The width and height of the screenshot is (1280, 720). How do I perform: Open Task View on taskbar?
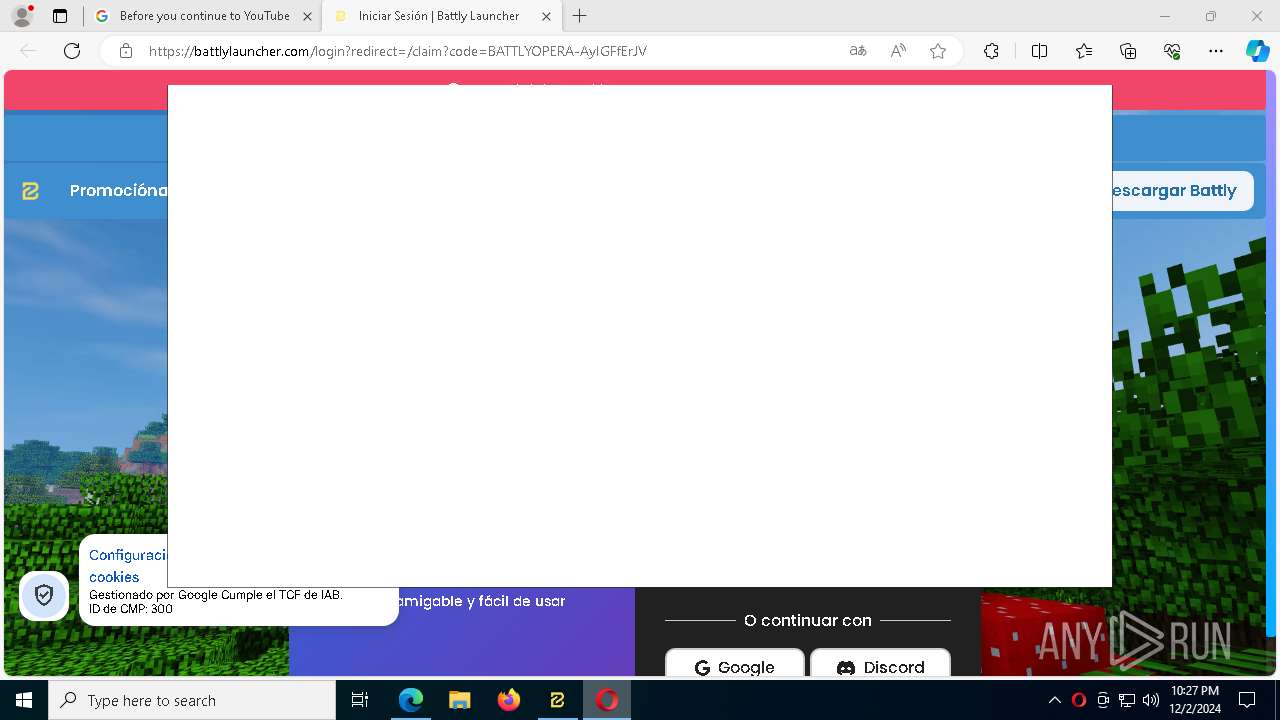pos(360,700)
